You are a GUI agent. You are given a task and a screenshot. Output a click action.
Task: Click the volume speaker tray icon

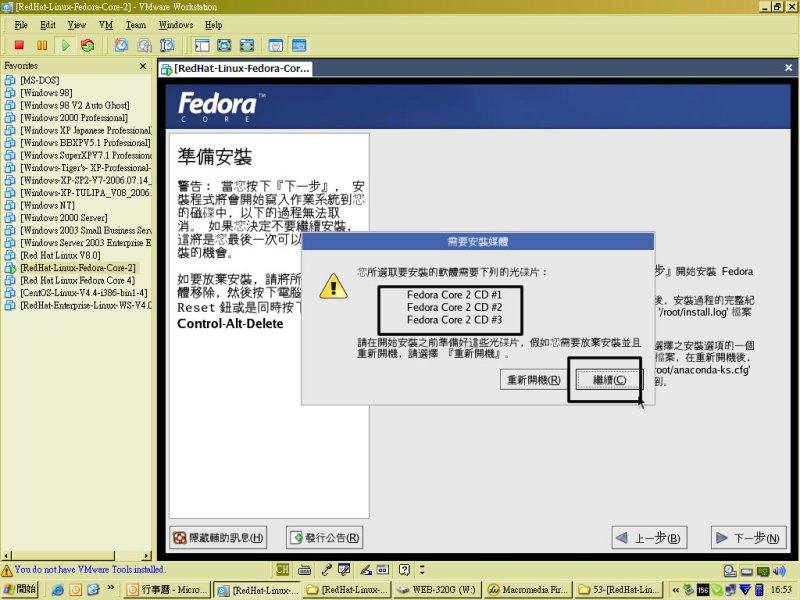coord(779,570)
